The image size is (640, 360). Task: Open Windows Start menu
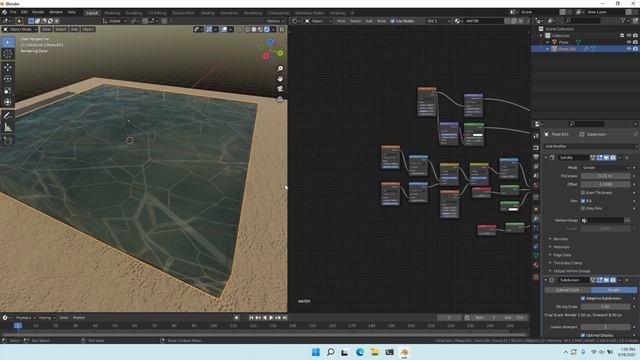click(316, 352)
